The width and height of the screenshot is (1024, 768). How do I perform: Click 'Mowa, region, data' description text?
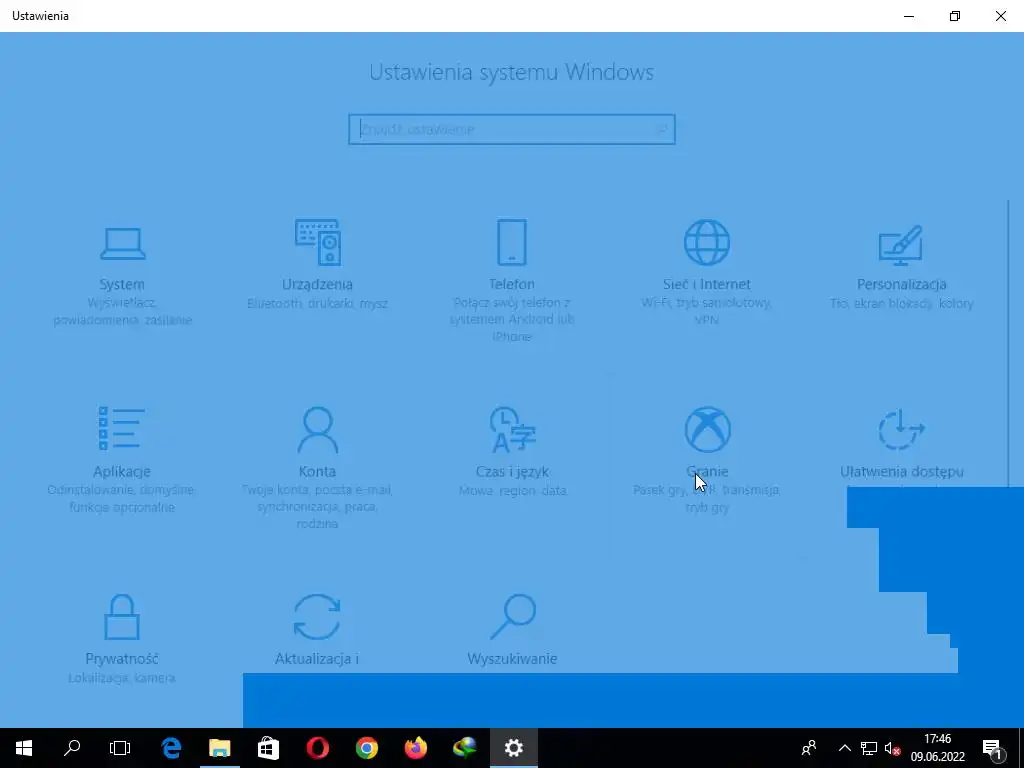point(513,490)
